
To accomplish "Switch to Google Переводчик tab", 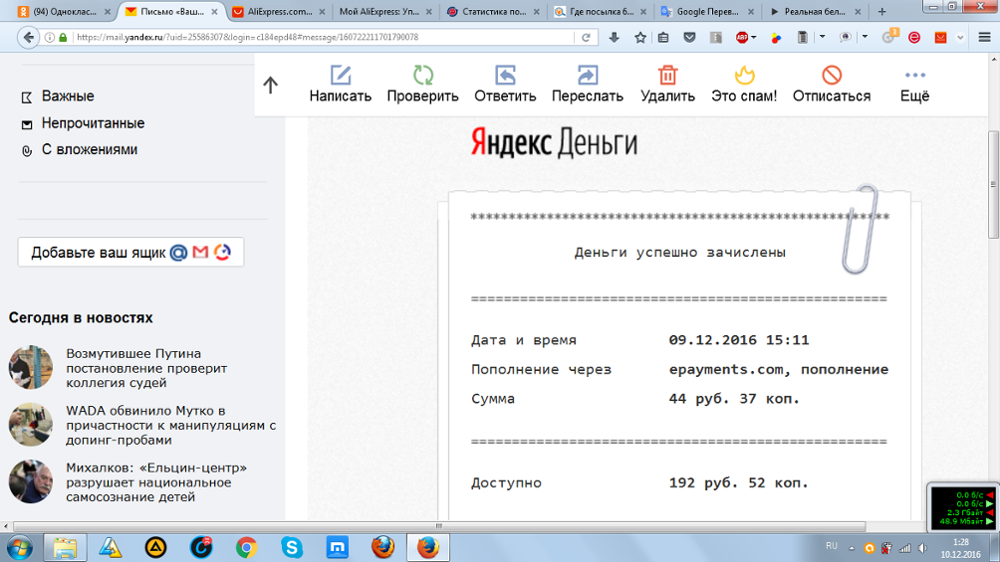I will click(708, 11).
